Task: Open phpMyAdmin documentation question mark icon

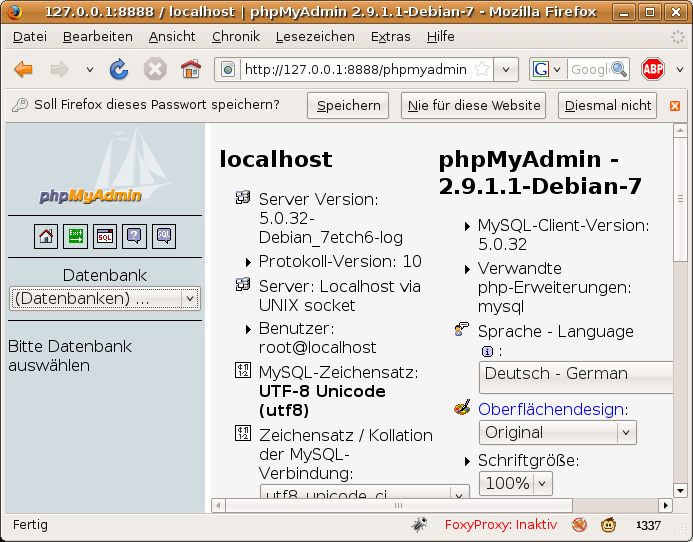Action: 134,237
